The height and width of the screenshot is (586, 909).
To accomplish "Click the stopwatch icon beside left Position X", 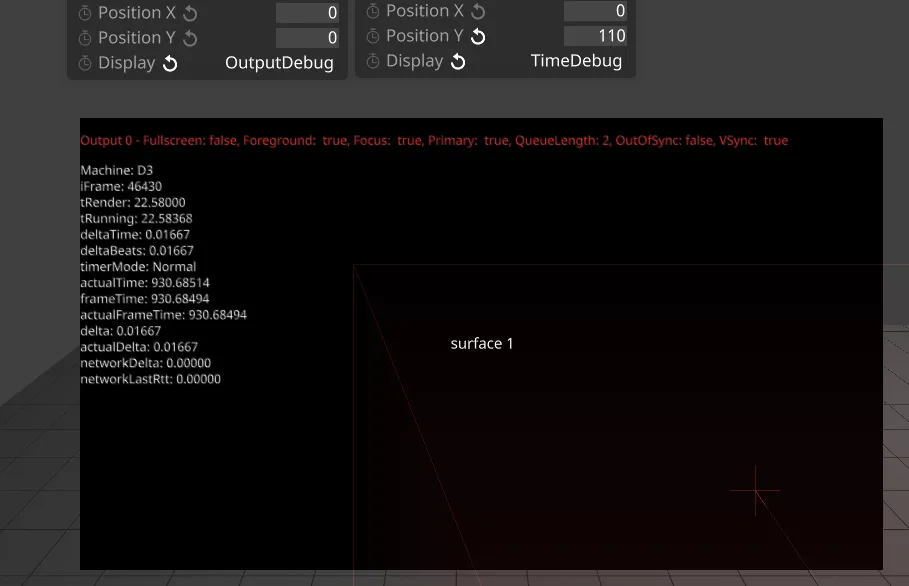I will (x=84, y=13).
